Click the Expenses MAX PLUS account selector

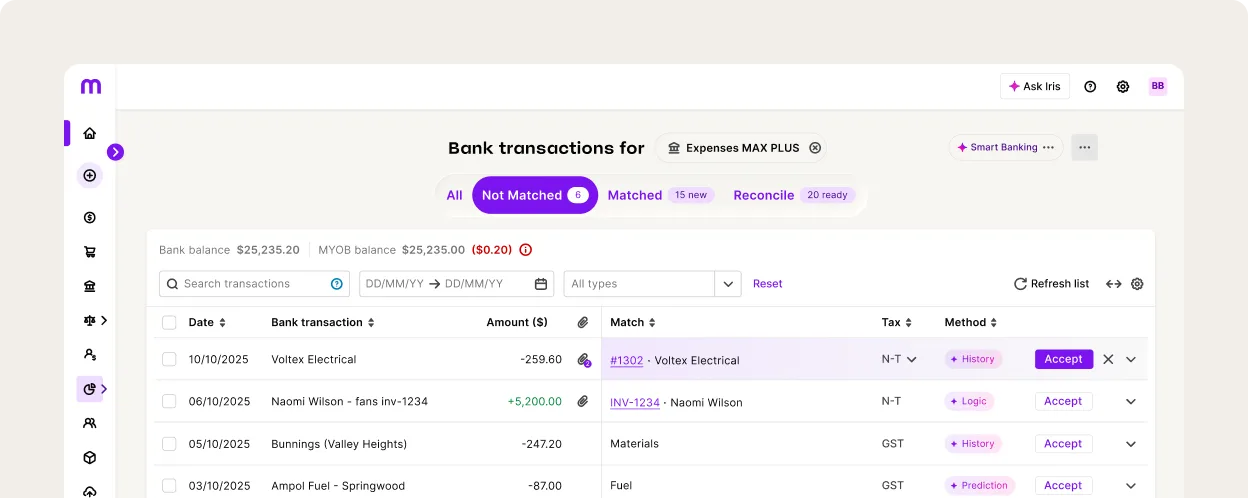pyautogui.click(x=742, y=148)
